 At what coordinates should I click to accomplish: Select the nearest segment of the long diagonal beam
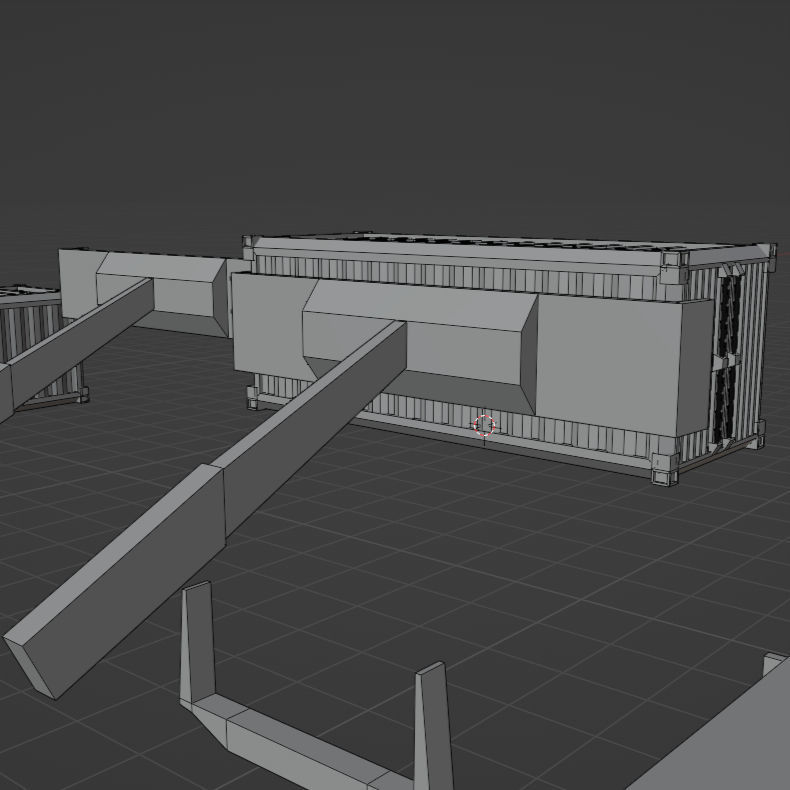(116, 579)
